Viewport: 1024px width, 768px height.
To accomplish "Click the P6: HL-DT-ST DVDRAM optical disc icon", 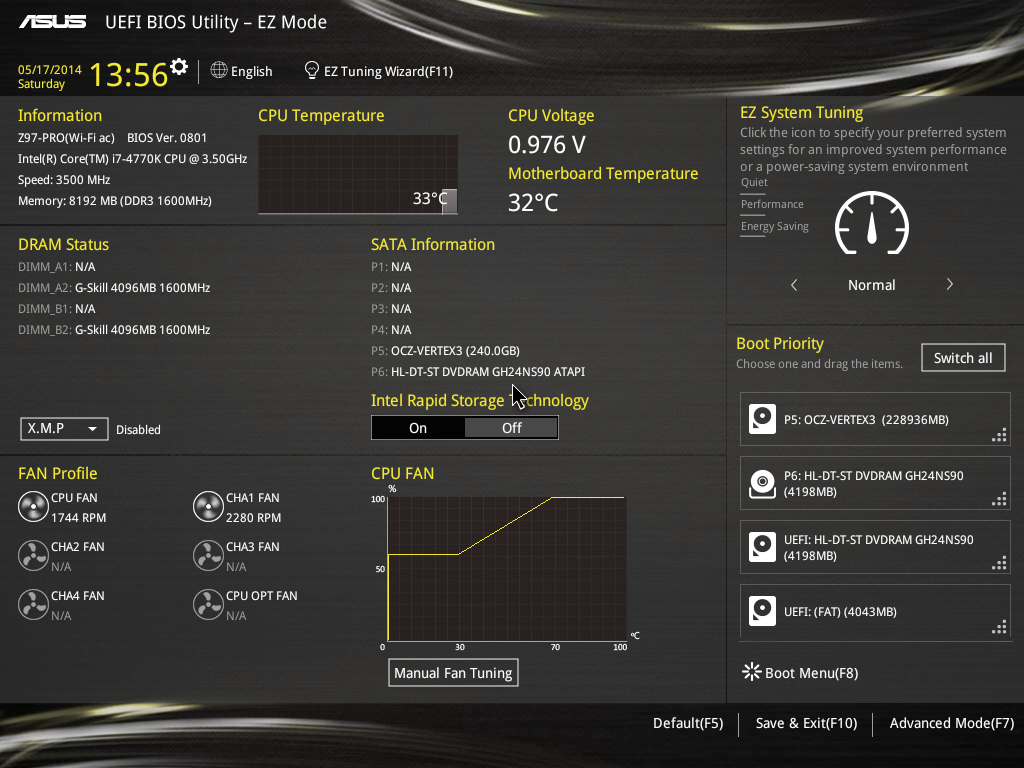I will click(x=762, y=483).
